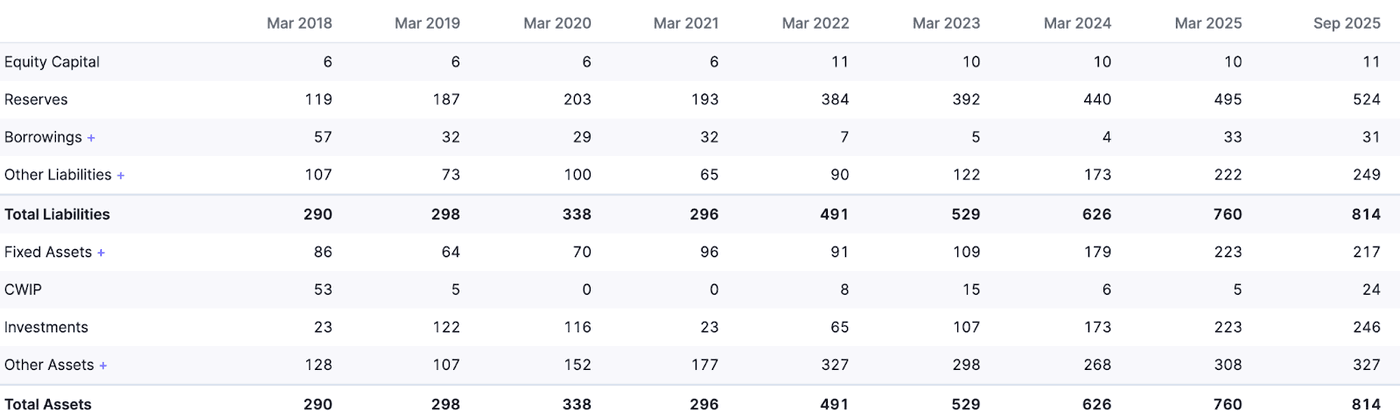Click the Mar 2025 column header
Viewport: 1400px width, 417px height.
pos(1207,23)
